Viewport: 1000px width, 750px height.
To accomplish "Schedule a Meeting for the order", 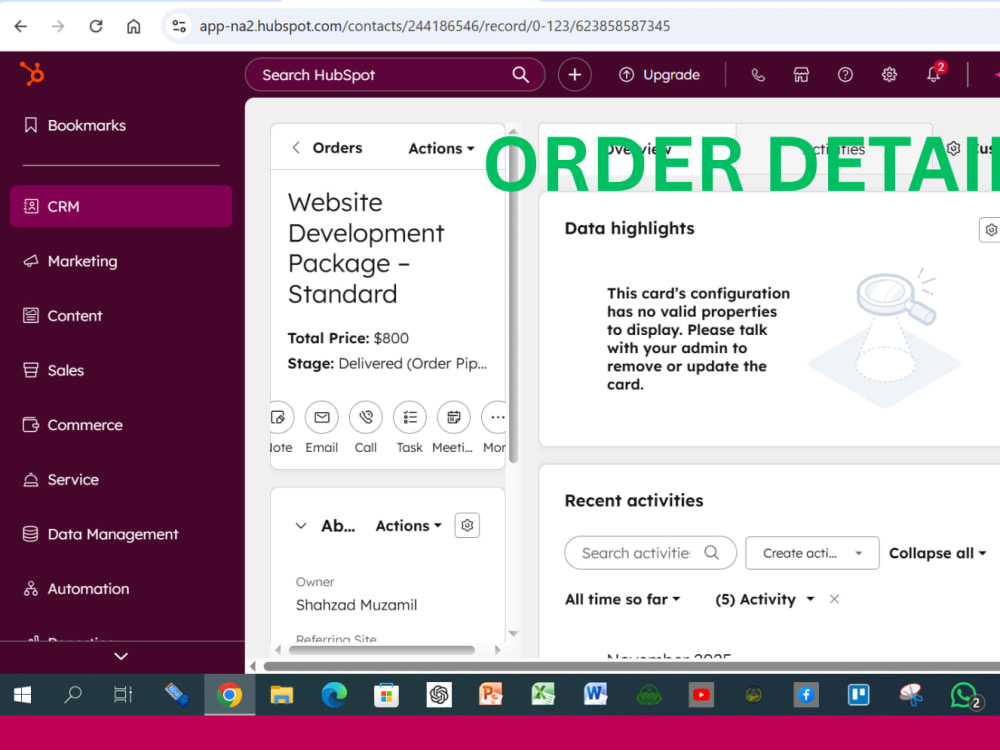I will click(453, 418).
